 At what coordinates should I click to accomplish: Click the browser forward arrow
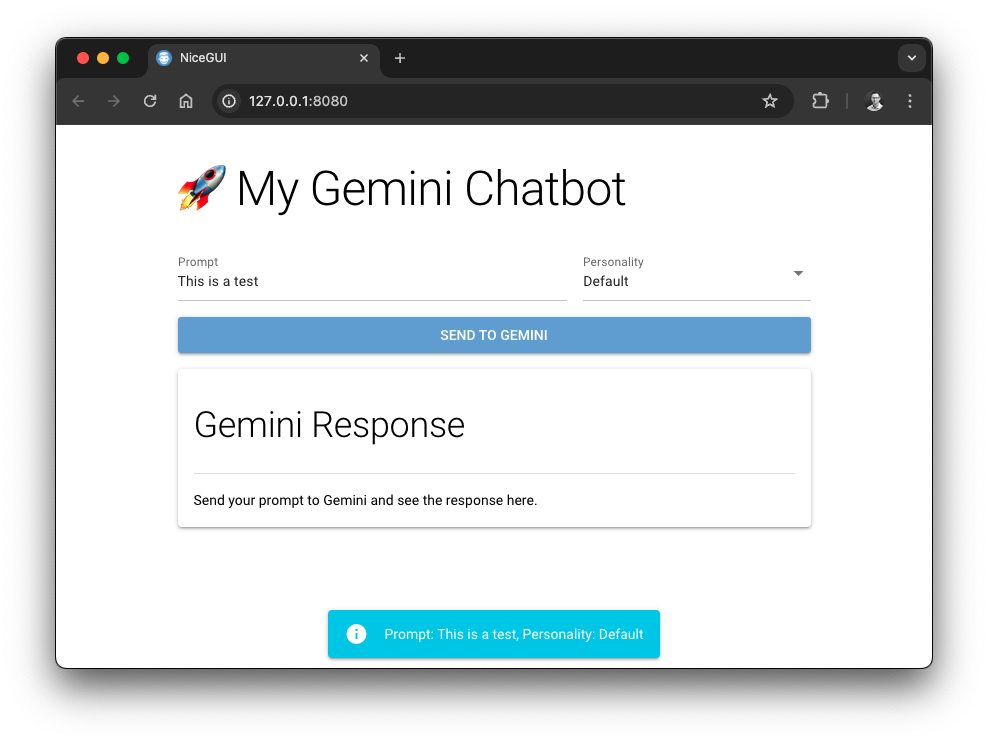114,101
